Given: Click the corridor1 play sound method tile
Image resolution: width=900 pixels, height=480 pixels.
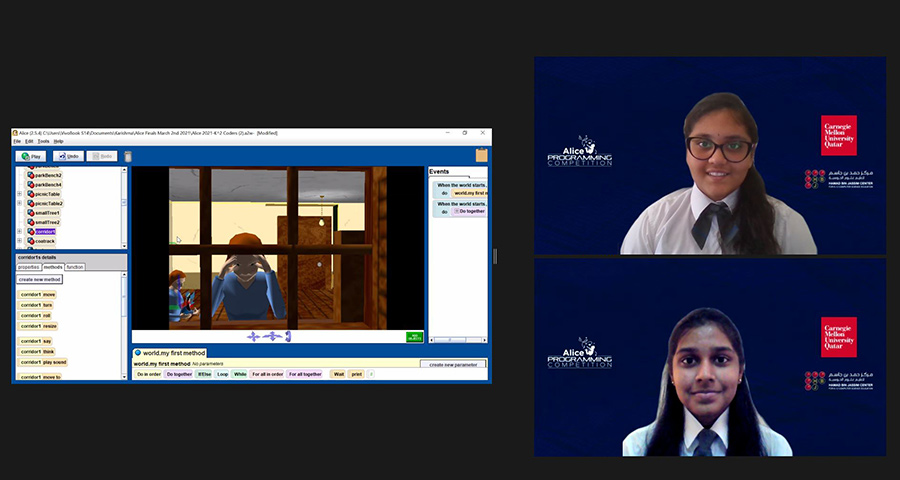Looking at the screenshot, I should [42, 362].
